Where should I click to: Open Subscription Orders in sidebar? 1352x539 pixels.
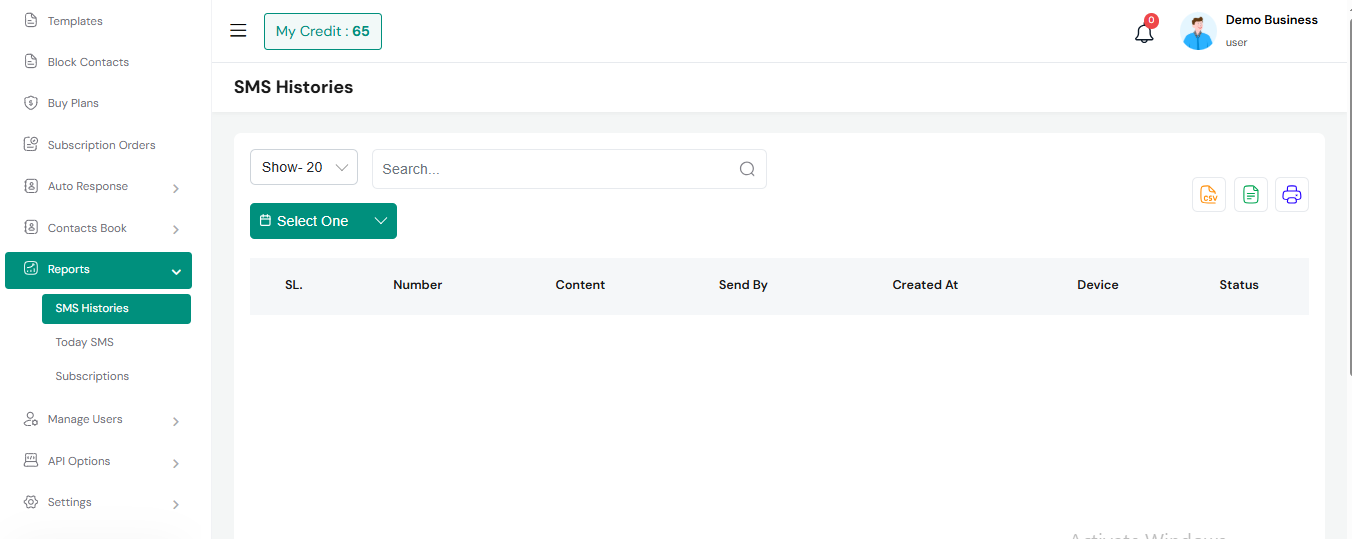click(101, 145)
